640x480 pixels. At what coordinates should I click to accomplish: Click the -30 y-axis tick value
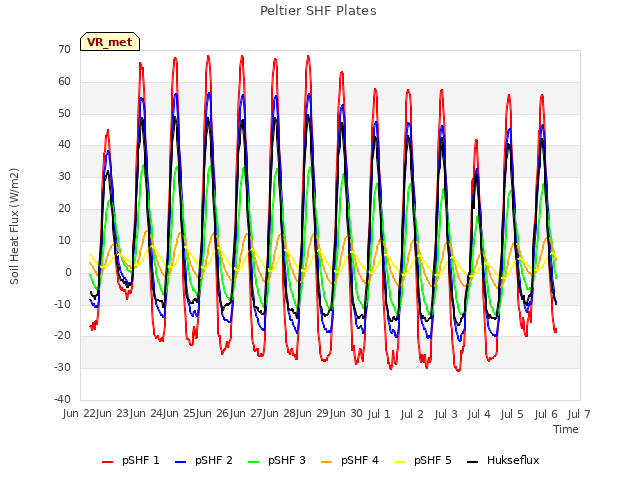(62, 367)
